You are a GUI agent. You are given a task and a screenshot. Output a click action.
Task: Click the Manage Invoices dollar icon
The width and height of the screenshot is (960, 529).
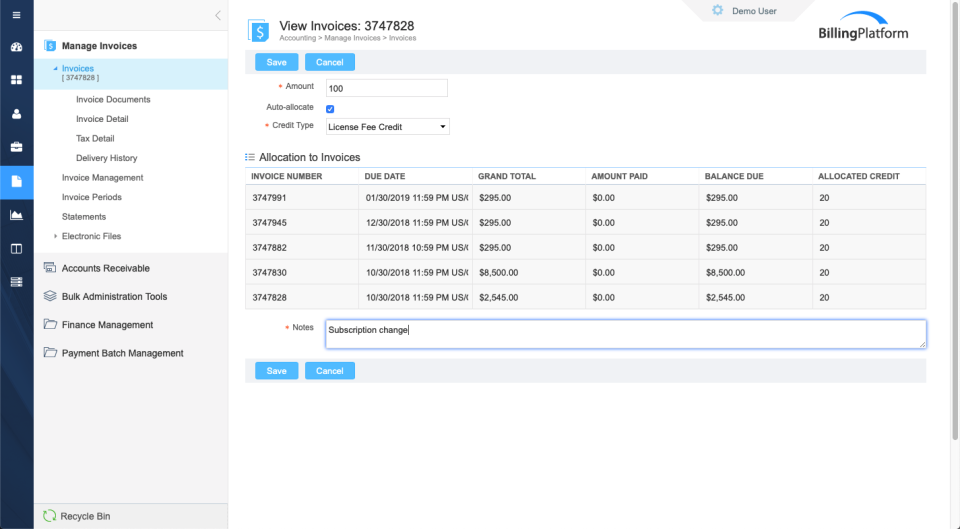pos(50,45)
